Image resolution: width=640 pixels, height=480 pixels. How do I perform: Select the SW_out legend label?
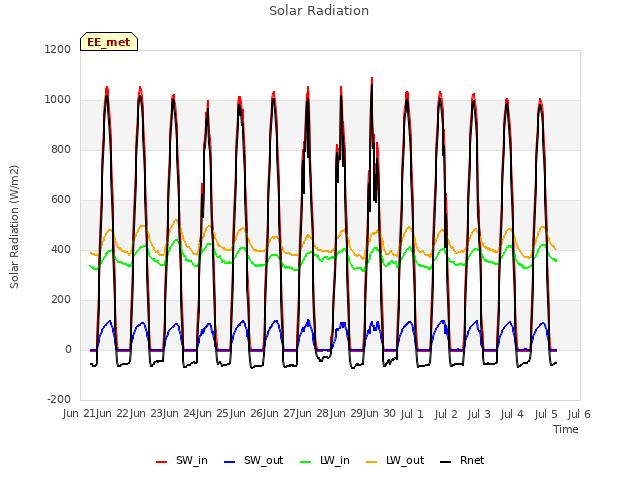coord(264,460)
